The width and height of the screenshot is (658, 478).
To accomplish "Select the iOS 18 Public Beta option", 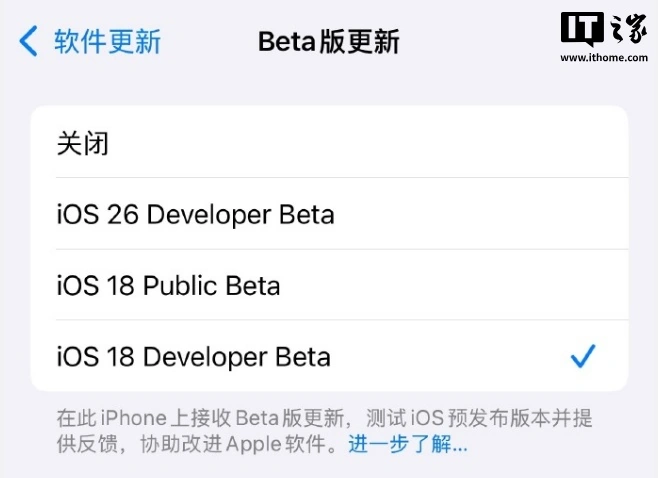I will [x=169, y=286].
